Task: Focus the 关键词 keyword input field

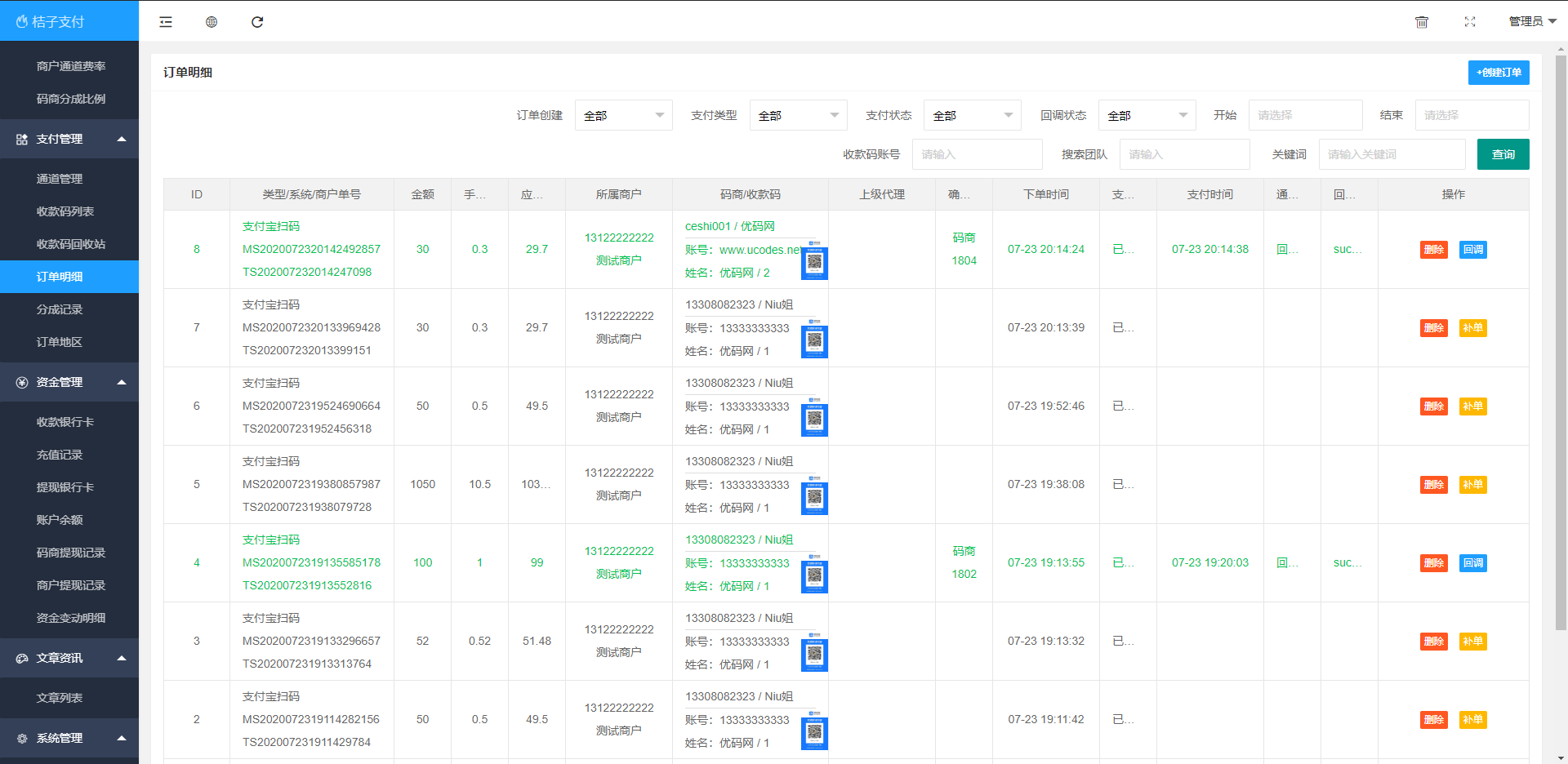Action: pyautogui.click(x=1392, y=154)
